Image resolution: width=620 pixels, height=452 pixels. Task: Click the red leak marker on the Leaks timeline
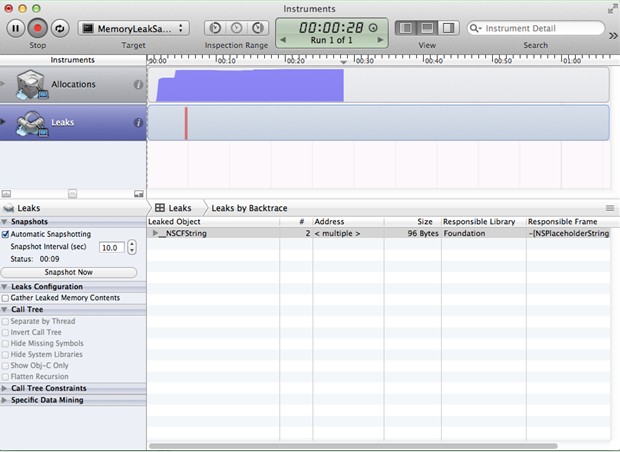pyautogui.click(x=186, y=123)
